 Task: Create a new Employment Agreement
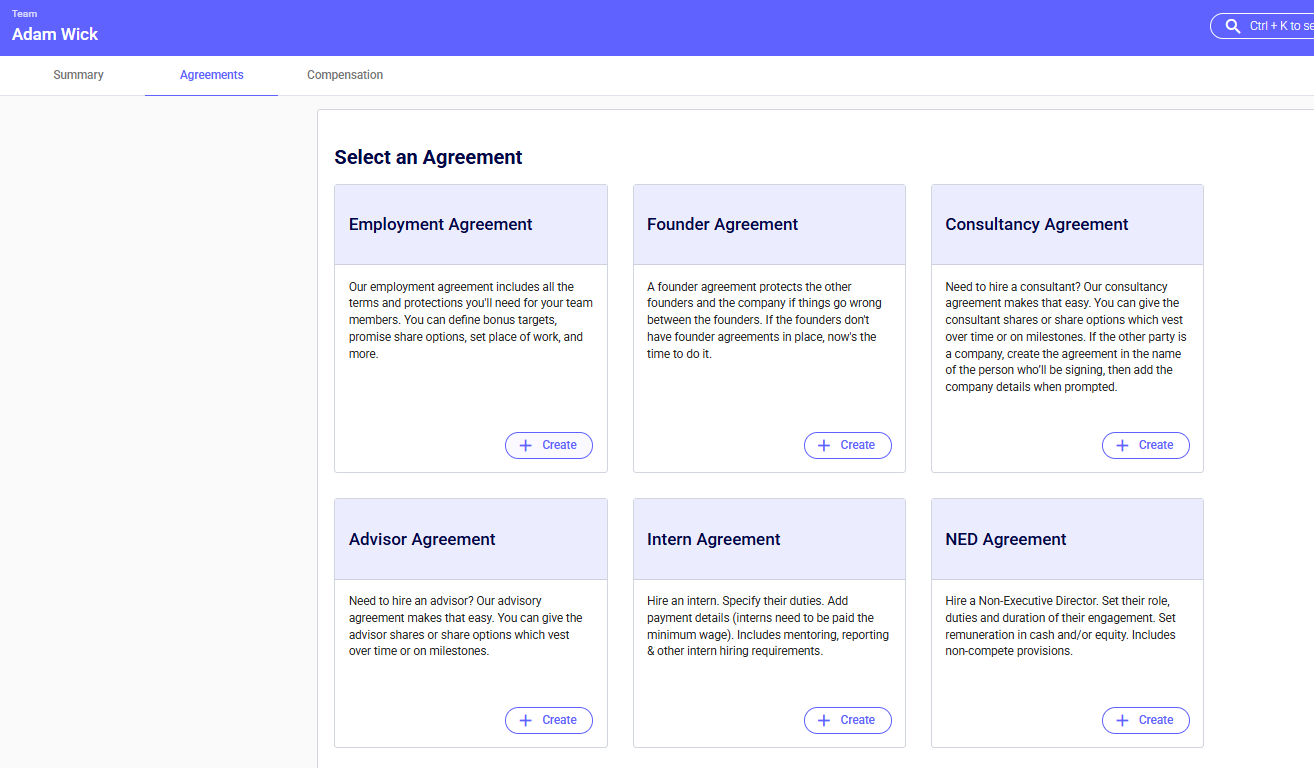(x=549, y=446)
